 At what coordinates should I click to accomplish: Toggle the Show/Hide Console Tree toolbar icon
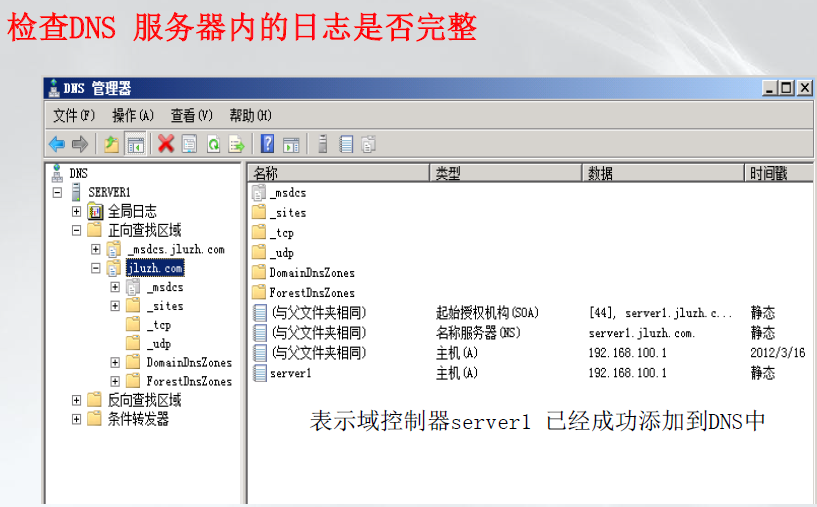click(135, 144)
